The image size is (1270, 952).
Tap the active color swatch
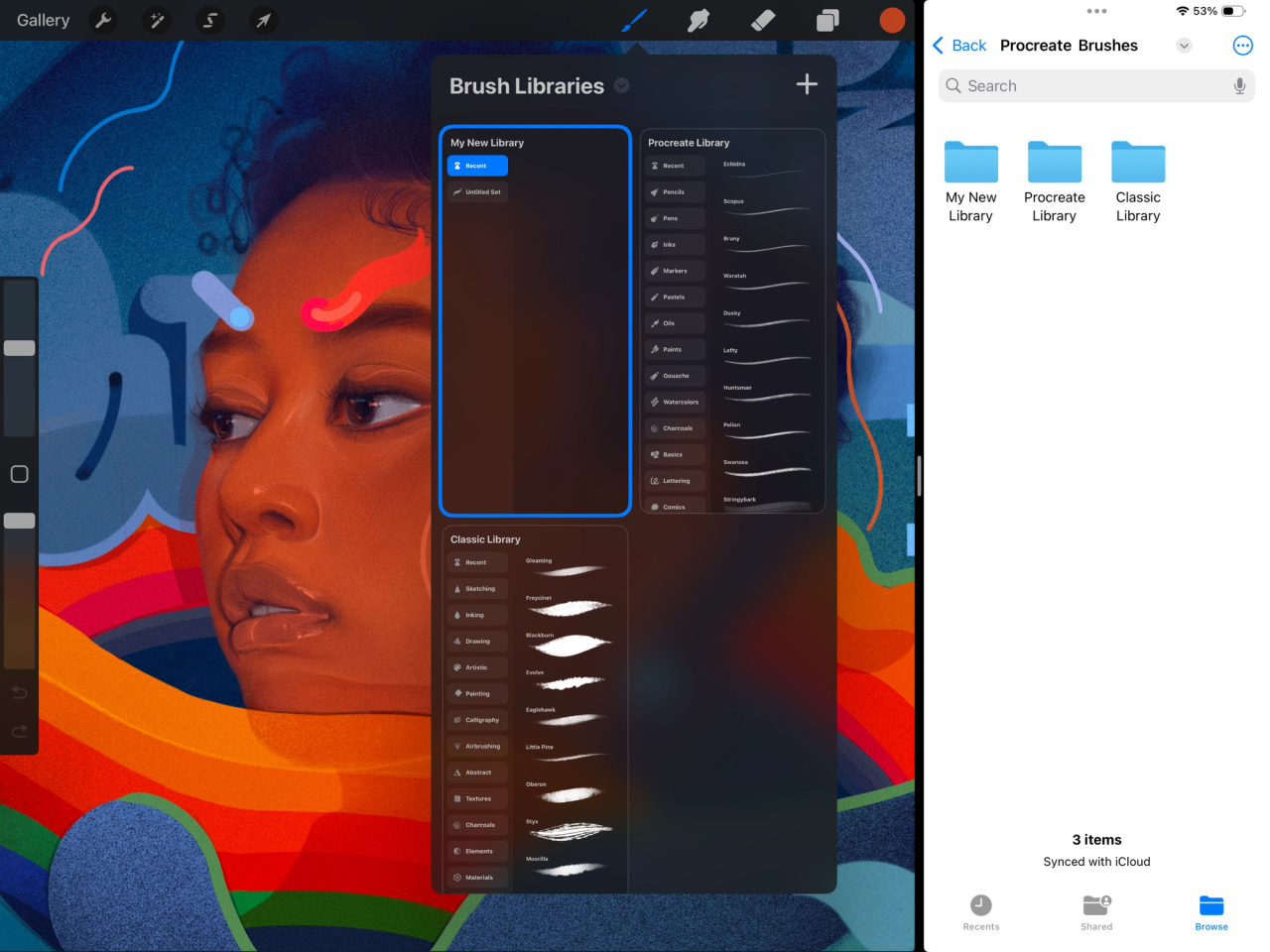[891, 20]
